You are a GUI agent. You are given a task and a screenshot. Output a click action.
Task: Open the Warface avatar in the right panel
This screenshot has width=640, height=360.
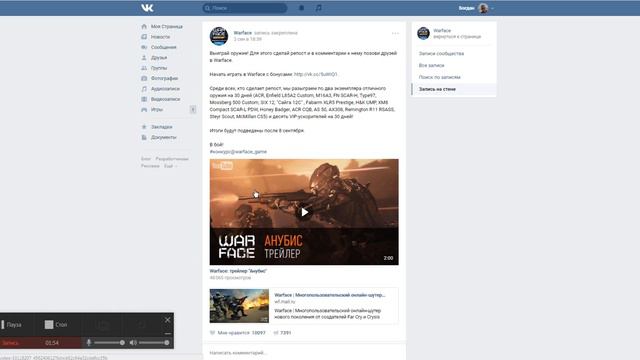point(423,33)
